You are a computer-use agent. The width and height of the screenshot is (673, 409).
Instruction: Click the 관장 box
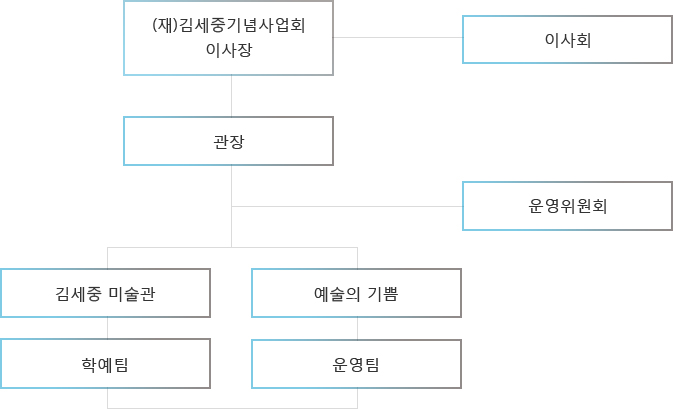point(228,141)
